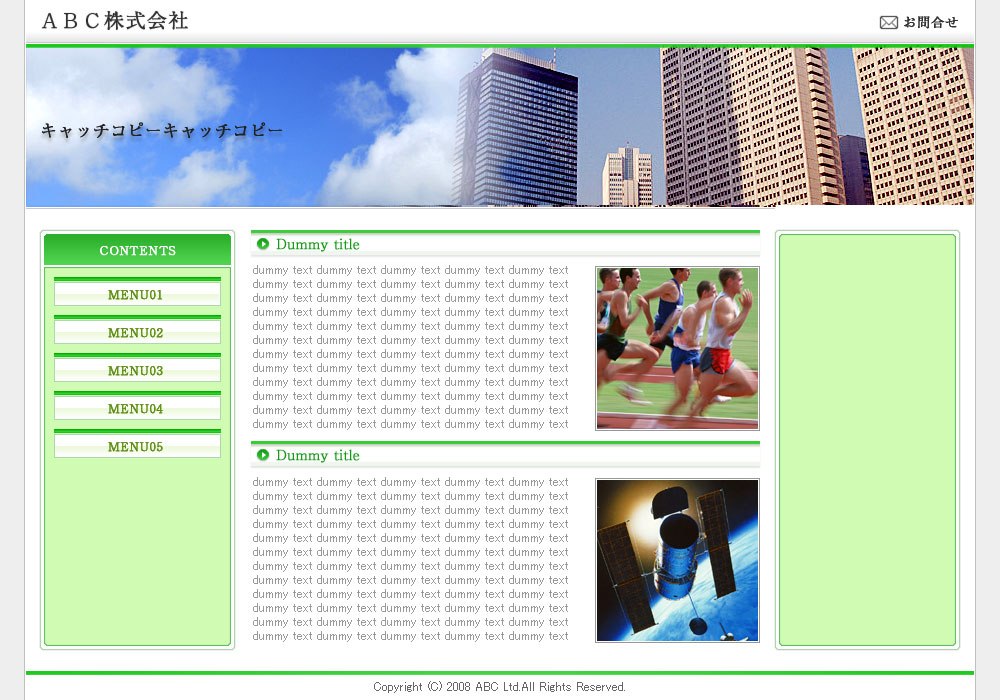Click the green arrow icon beside second Dummy title
Viewport: 1000px width, 700px height.
[x=263, y=455]
